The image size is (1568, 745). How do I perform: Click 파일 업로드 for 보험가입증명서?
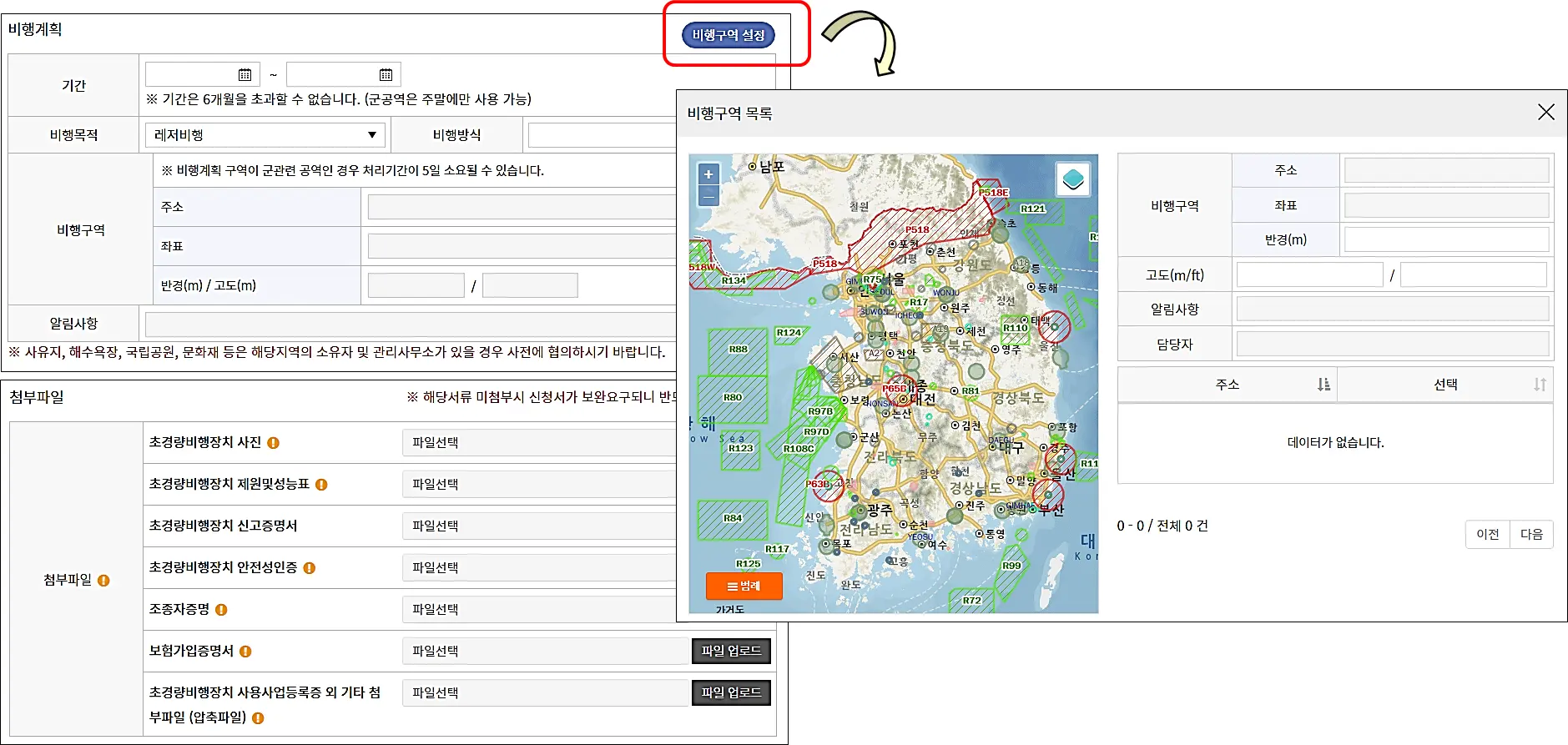[731, 651]
